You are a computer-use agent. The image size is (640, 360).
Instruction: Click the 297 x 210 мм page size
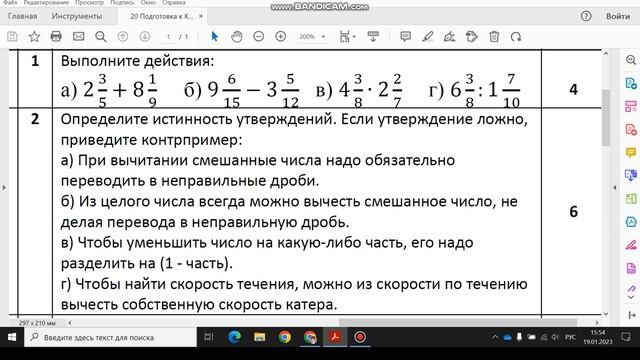click(37, 323)
